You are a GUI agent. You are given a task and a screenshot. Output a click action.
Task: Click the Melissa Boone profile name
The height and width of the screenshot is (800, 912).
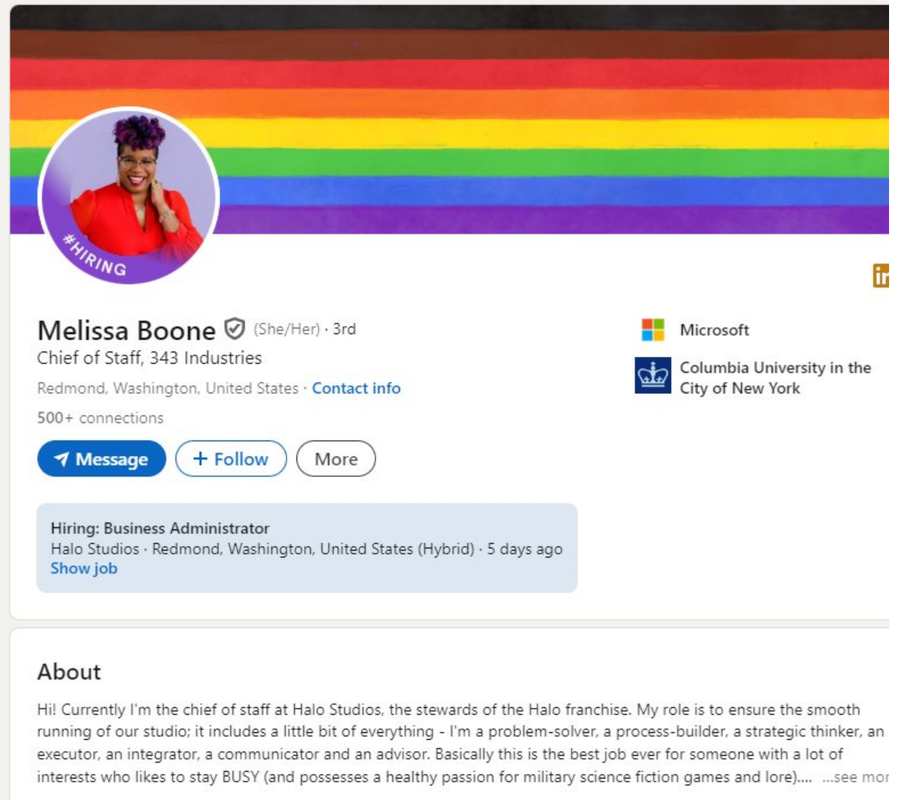click(x=126, y=330)
